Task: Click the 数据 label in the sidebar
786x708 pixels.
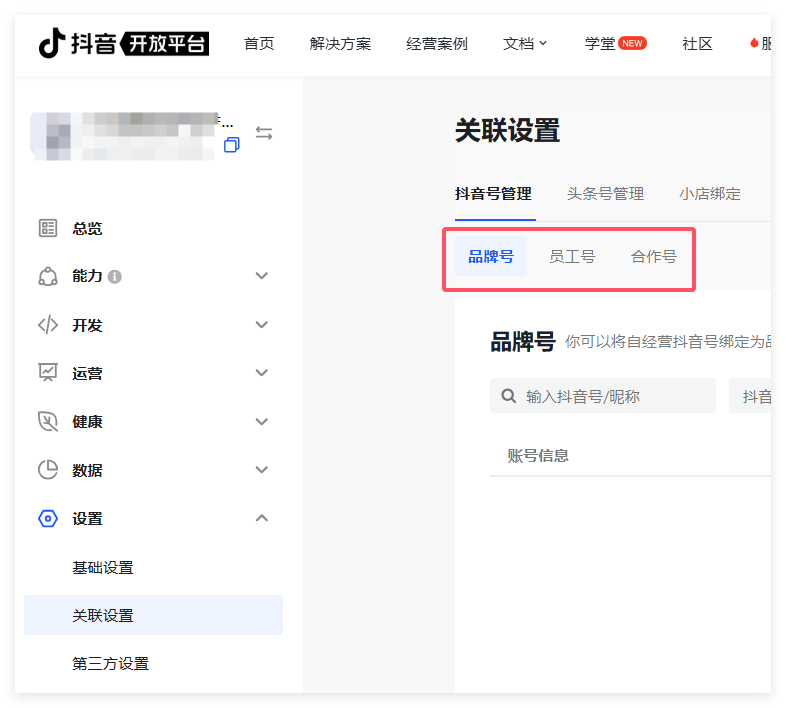Action: pos(87,470)
